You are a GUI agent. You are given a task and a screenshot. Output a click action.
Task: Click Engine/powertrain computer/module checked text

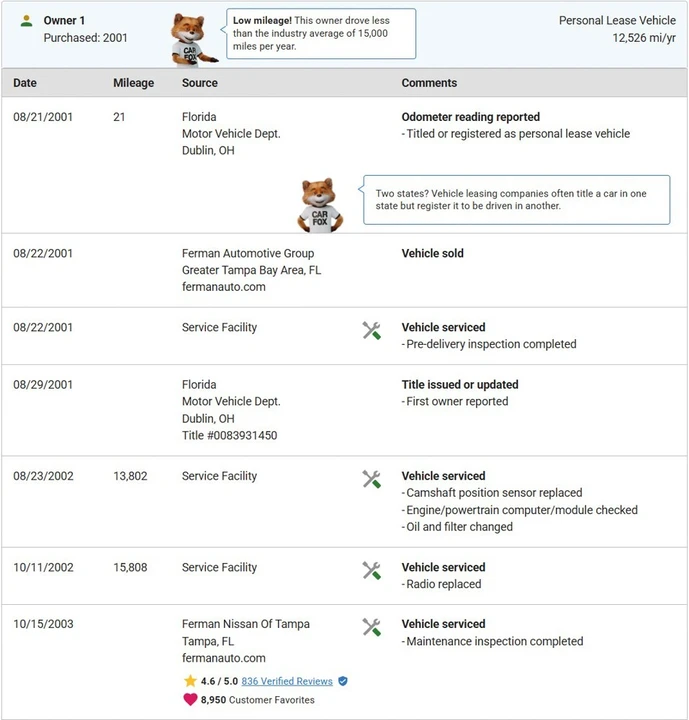point(520,510)
